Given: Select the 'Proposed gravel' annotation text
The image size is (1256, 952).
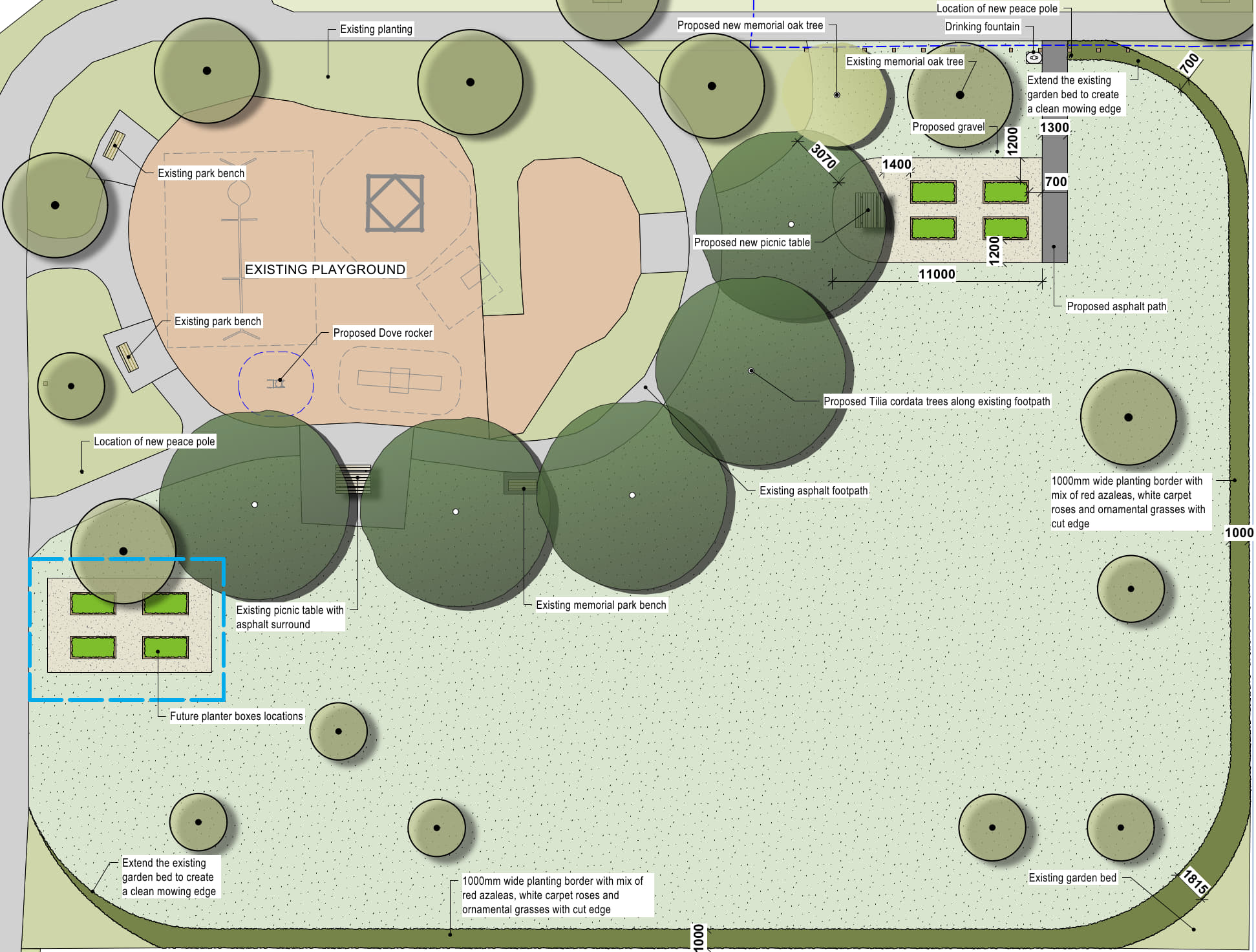Looking at the screenshot, I should tap(948, 127).
